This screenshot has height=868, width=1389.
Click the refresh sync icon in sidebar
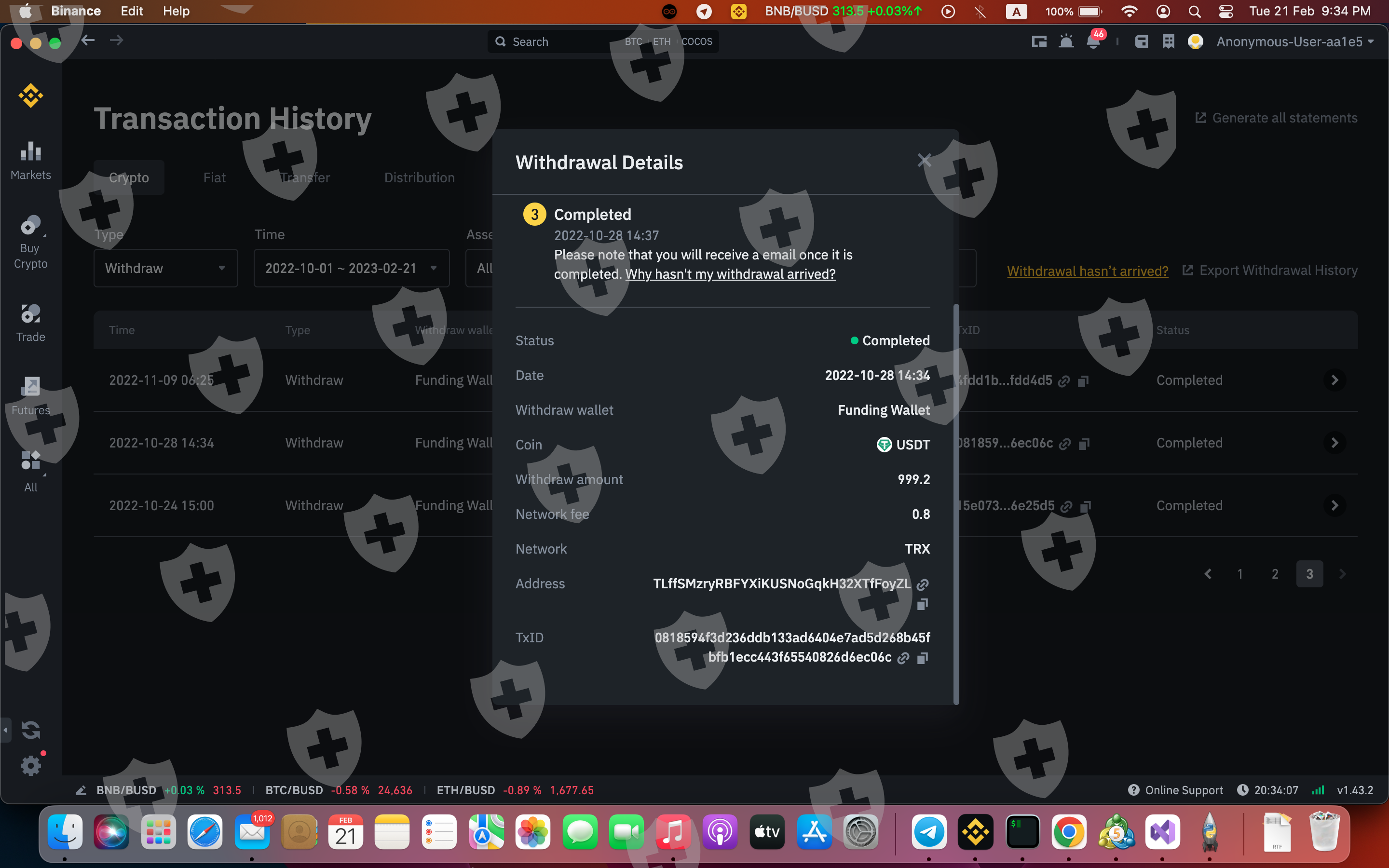coord(31,730)
